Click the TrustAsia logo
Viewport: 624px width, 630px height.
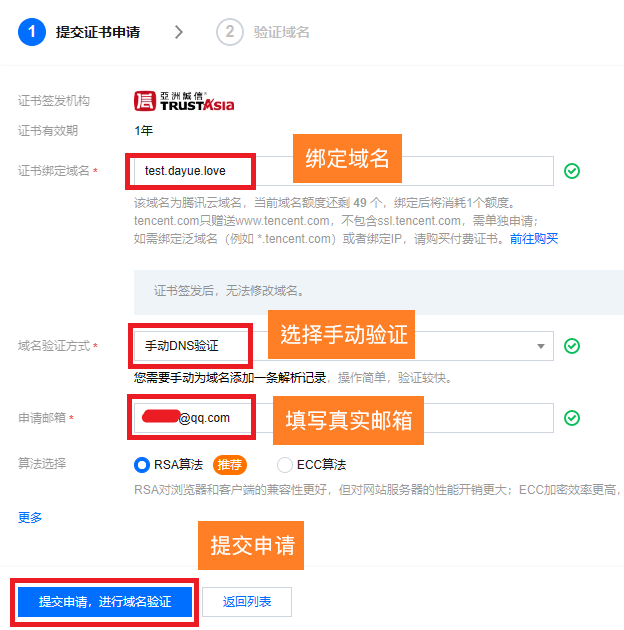(x=184, y=101)
